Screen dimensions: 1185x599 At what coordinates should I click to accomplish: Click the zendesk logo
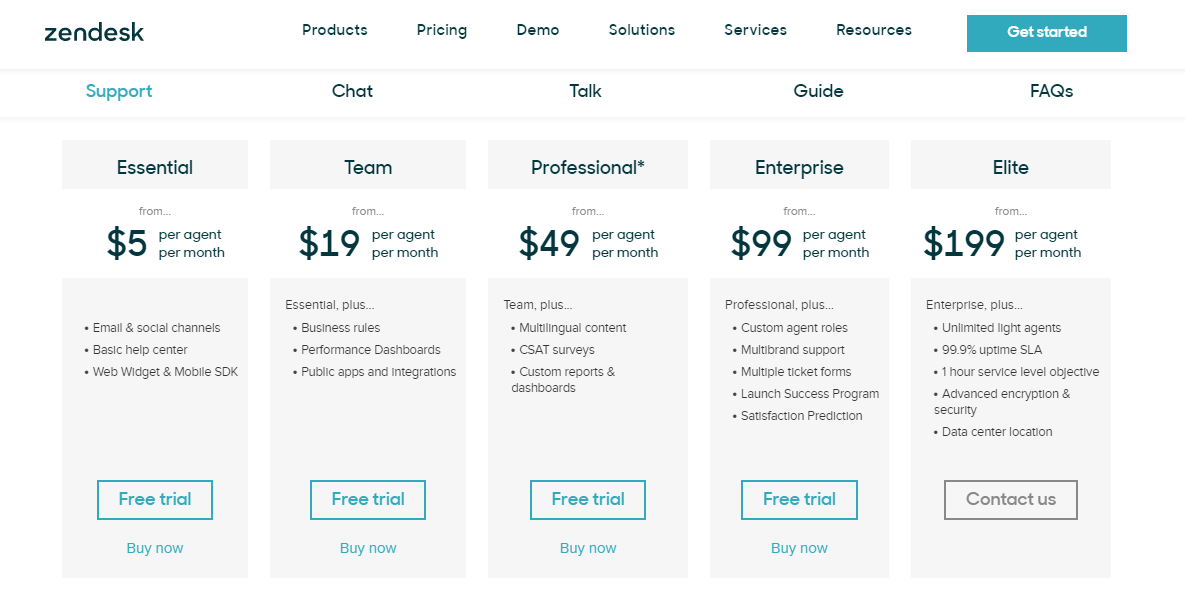94,32
